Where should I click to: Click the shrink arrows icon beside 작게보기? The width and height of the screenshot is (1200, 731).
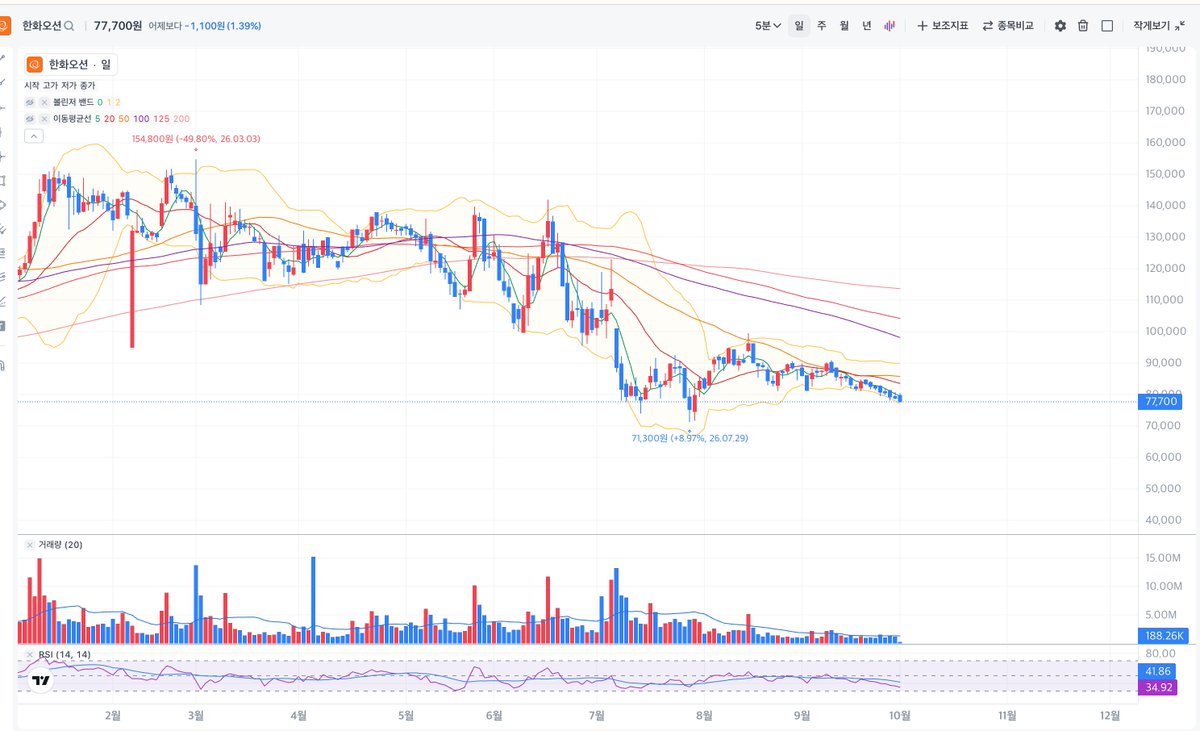click(x=1181, y=25)
